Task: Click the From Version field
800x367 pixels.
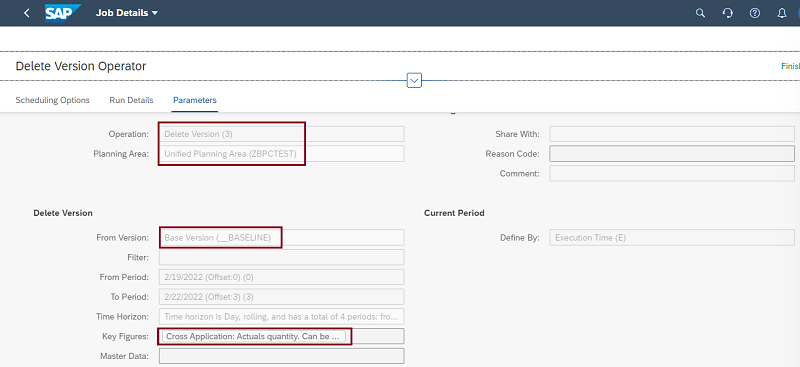Action: click(282, 237)
